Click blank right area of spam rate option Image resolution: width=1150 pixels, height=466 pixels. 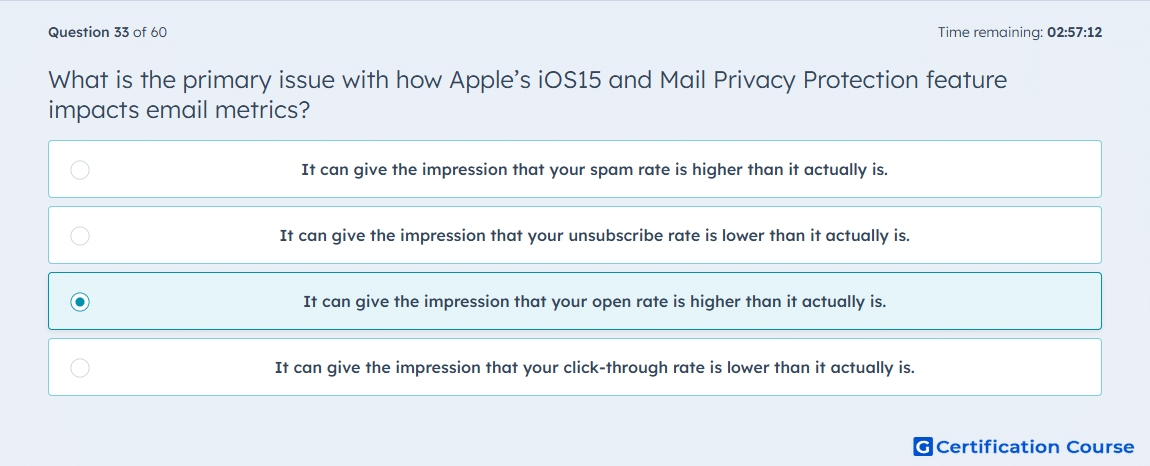click(x=1012, y=170)
